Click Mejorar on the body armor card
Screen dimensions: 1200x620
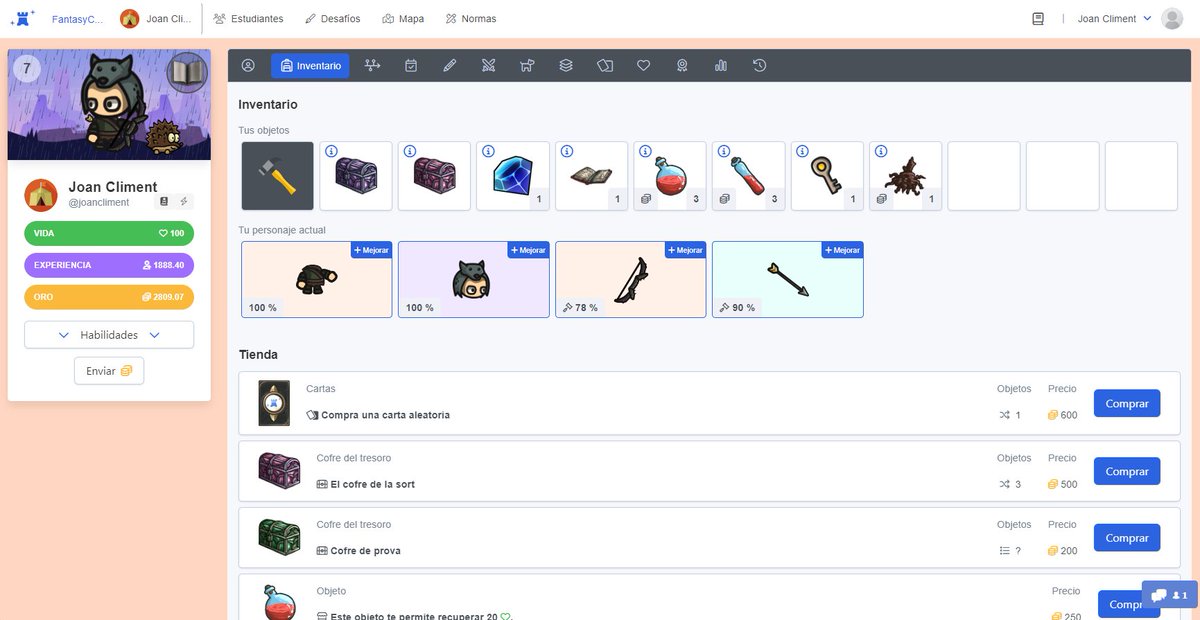[x=371, y=250]
